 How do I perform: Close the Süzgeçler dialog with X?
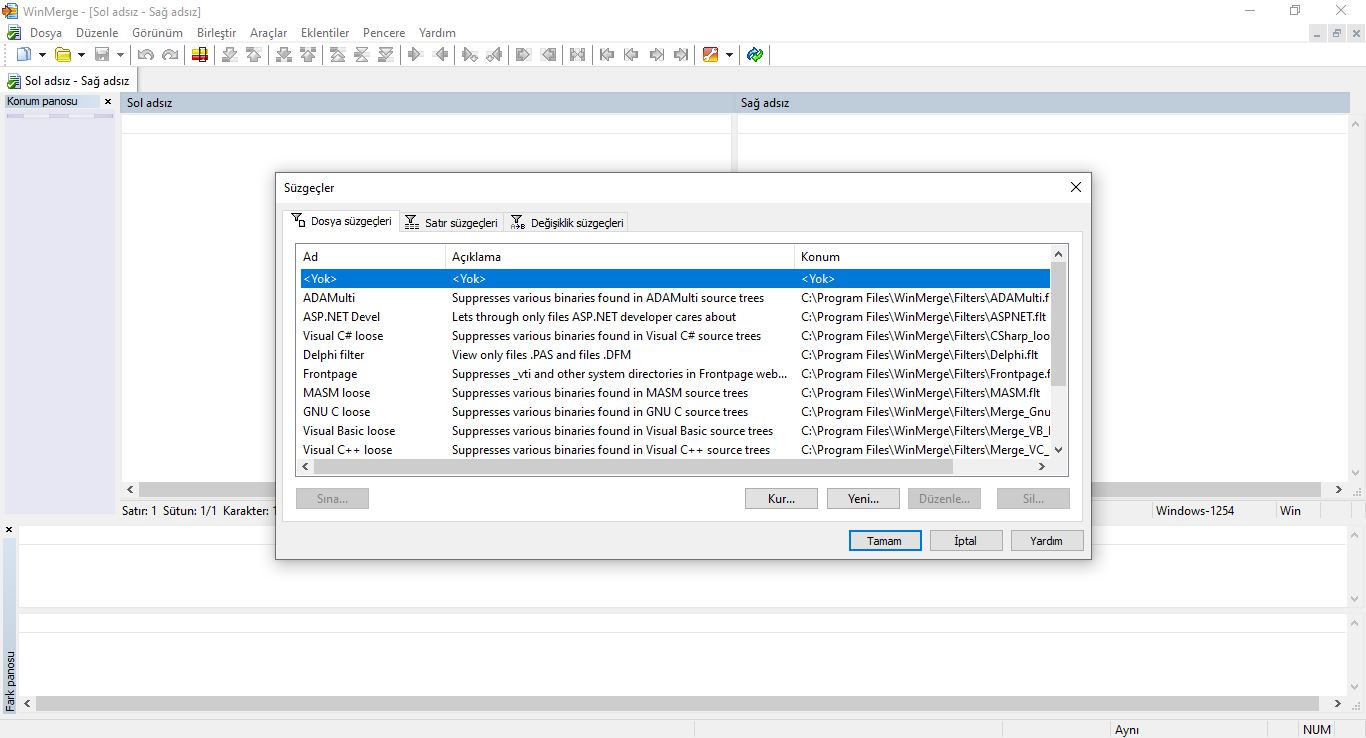(x=1076, y=187)
